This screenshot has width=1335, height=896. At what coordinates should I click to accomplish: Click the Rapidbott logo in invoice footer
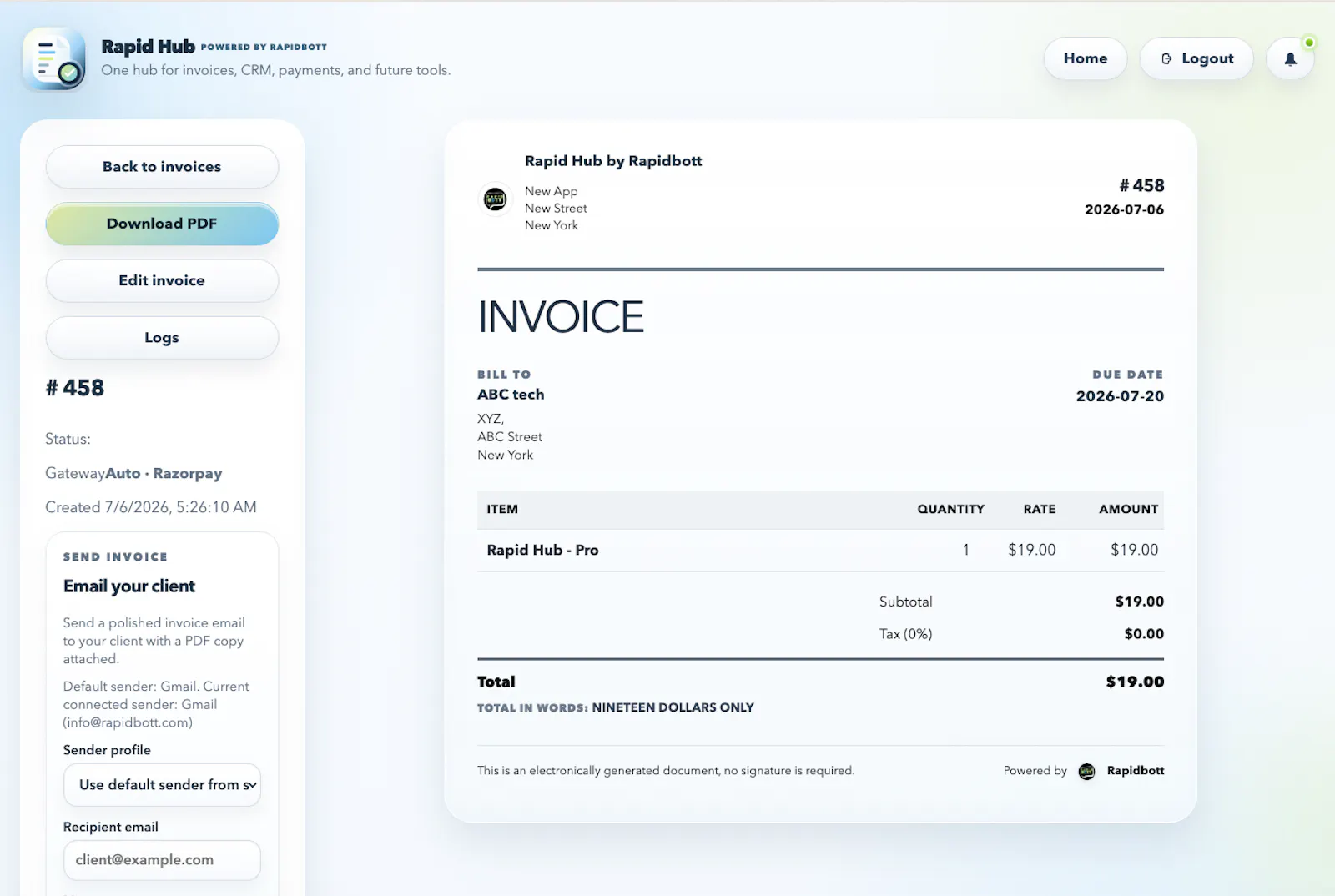[x=1086, y=771]
